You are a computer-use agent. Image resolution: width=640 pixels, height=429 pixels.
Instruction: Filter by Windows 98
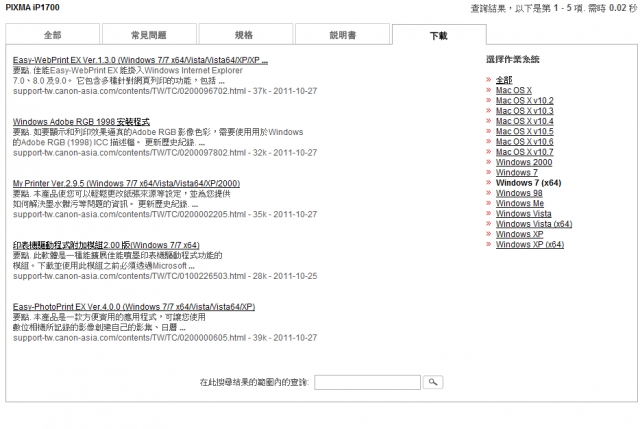point(519,193)
